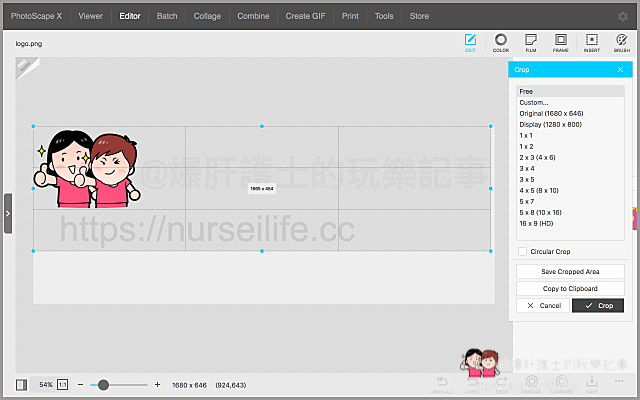Viewport: 640px width, 400px height.
Task: Select the 2 x 3 (4 x 6) ratio
Action: 570,158
